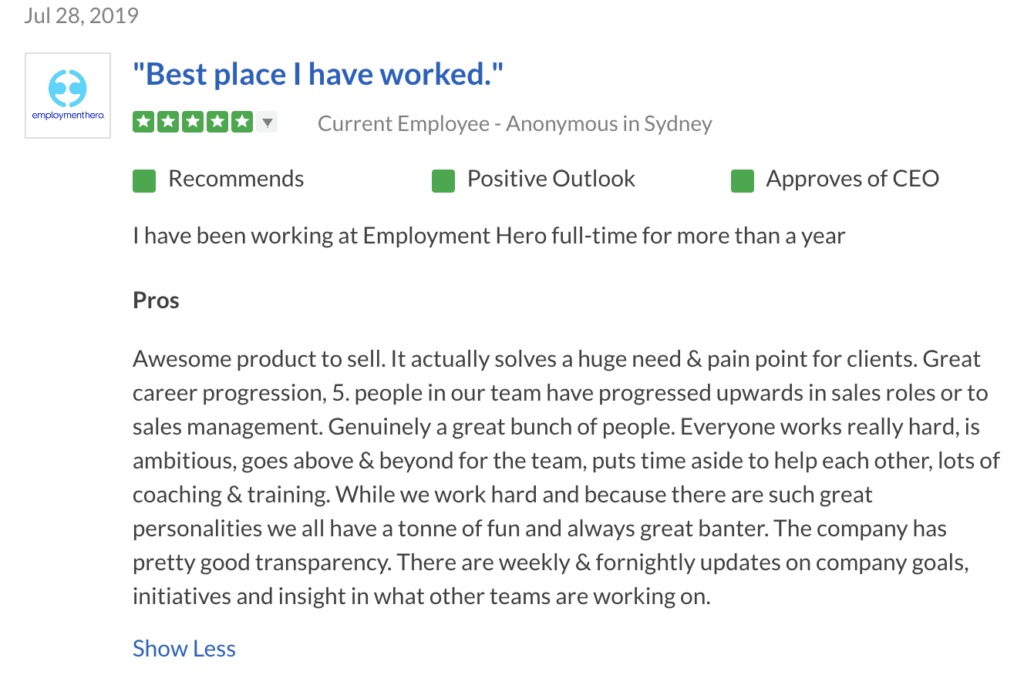Click the second green rating star
The width and height of the screenshot is (1024, 675).
click(x=168, y=121)
